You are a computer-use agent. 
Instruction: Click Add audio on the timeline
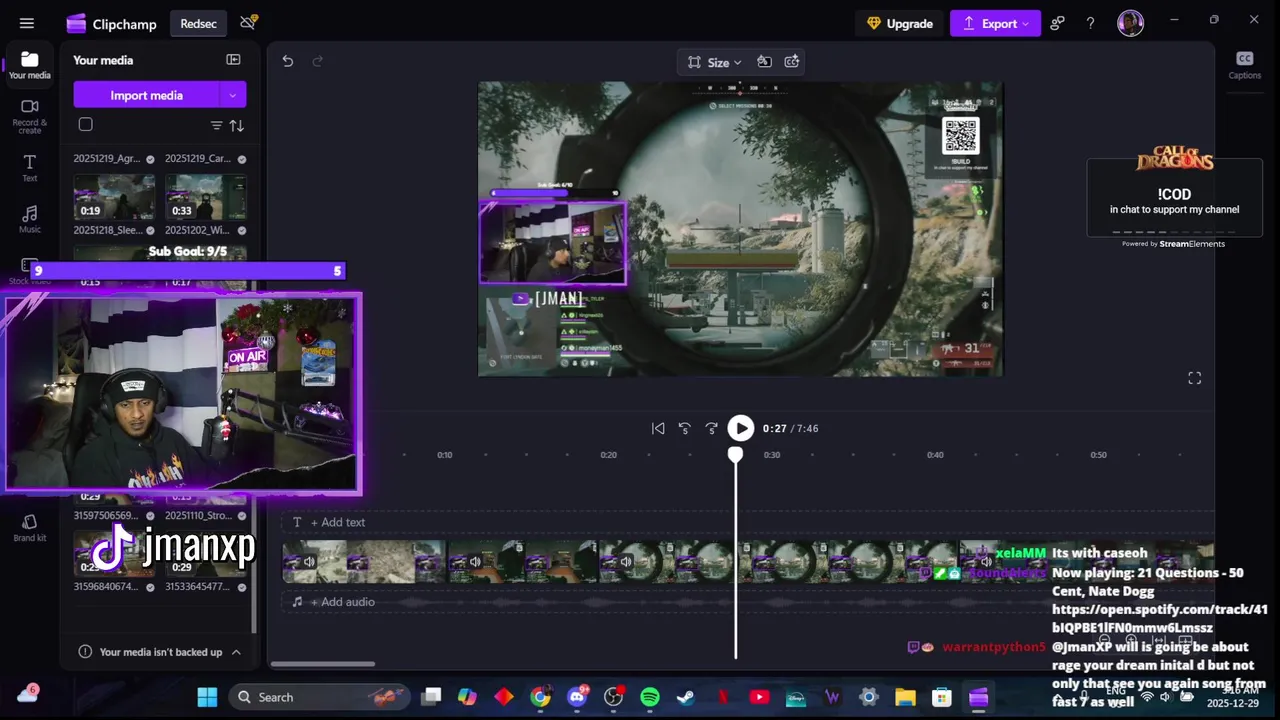[343, 602]
